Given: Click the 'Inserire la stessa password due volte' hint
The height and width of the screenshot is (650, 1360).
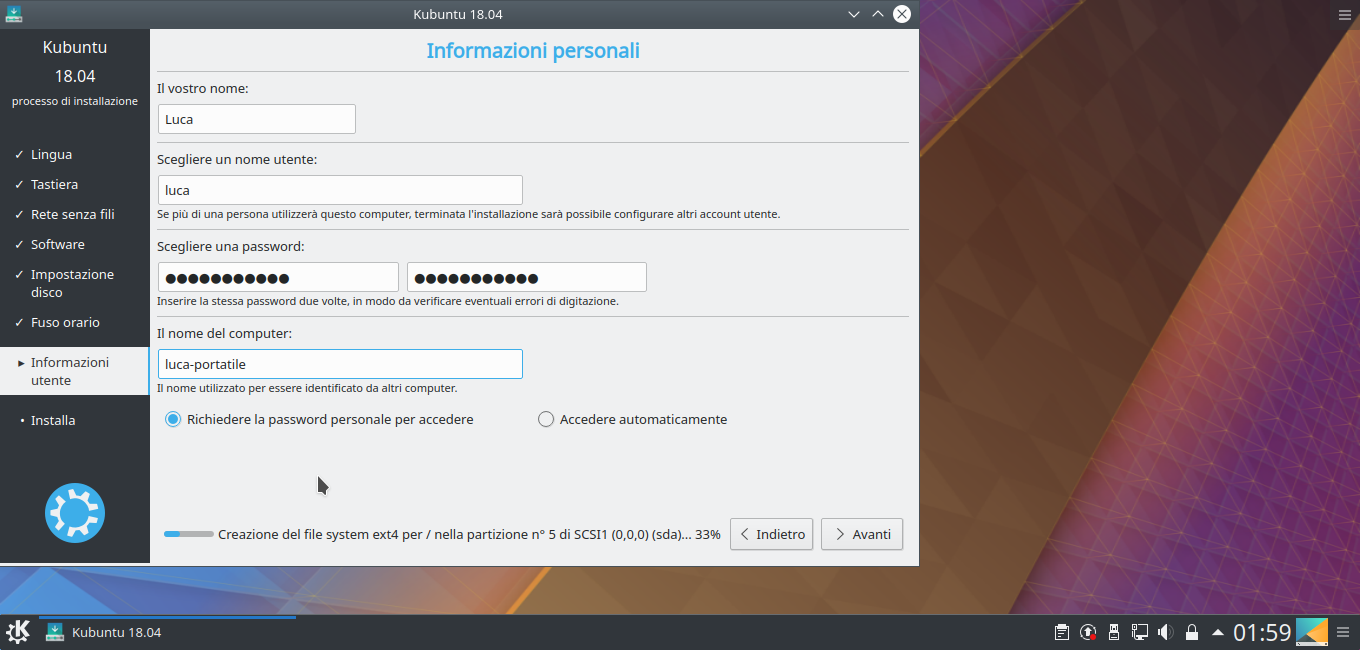Looking at the screenshot, I should [388, 301].
